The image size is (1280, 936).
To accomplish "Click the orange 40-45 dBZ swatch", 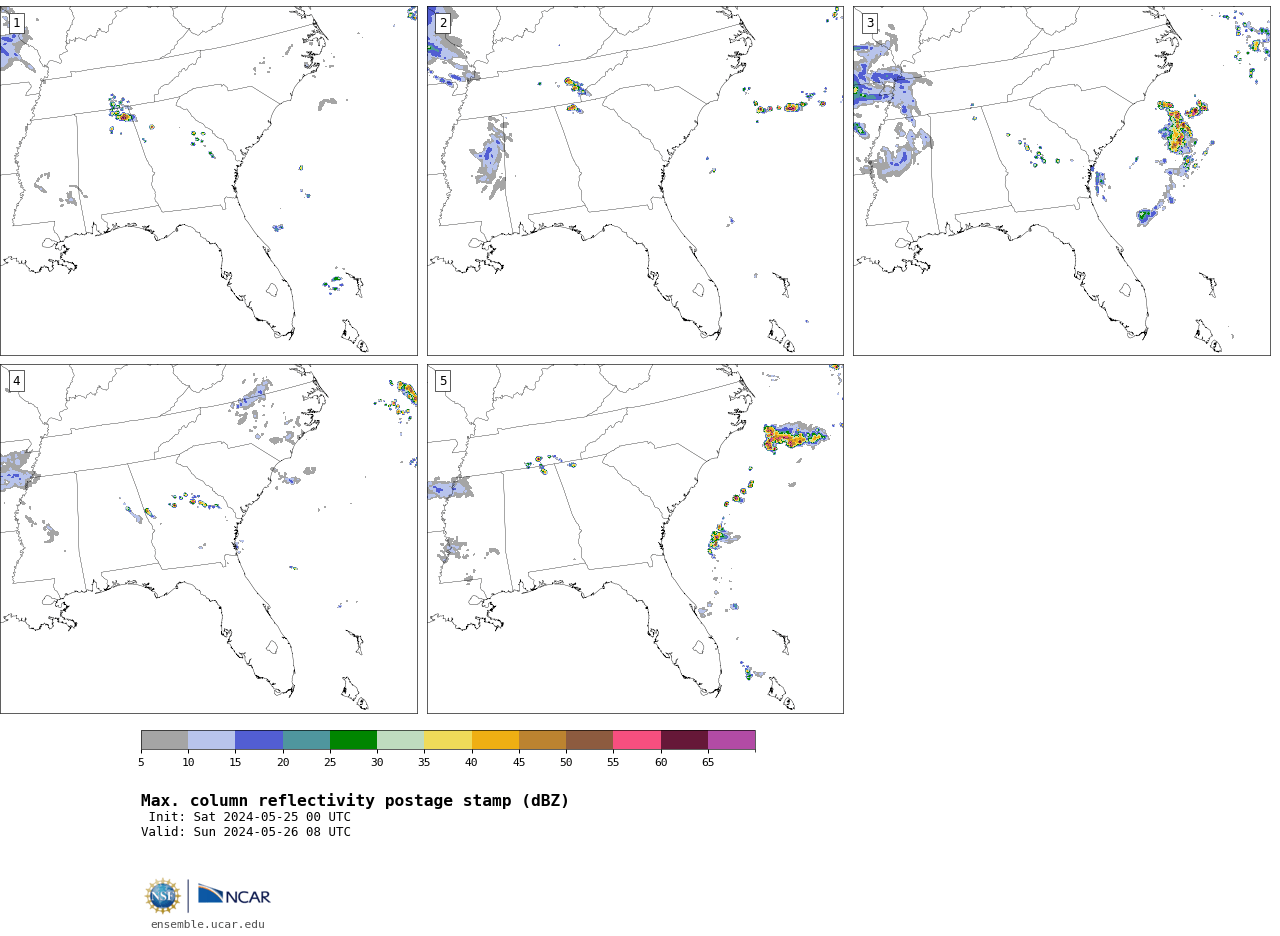I will point(495,740).
